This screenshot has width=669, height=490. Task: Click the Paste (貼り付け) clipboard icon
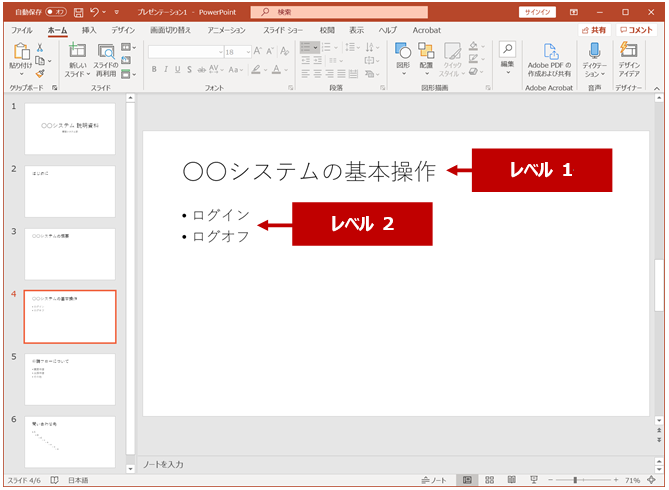pos(20,52)
